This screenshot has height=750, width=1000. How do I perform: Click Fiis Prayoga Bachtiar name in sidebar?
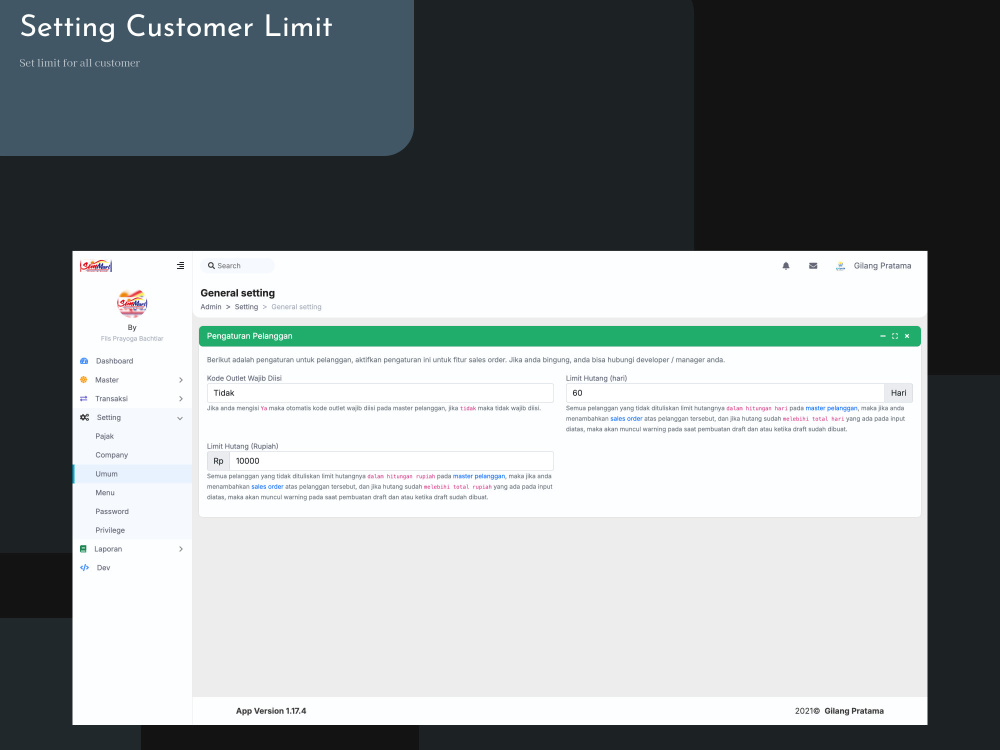pyautogui.click(x=132, y=339)
